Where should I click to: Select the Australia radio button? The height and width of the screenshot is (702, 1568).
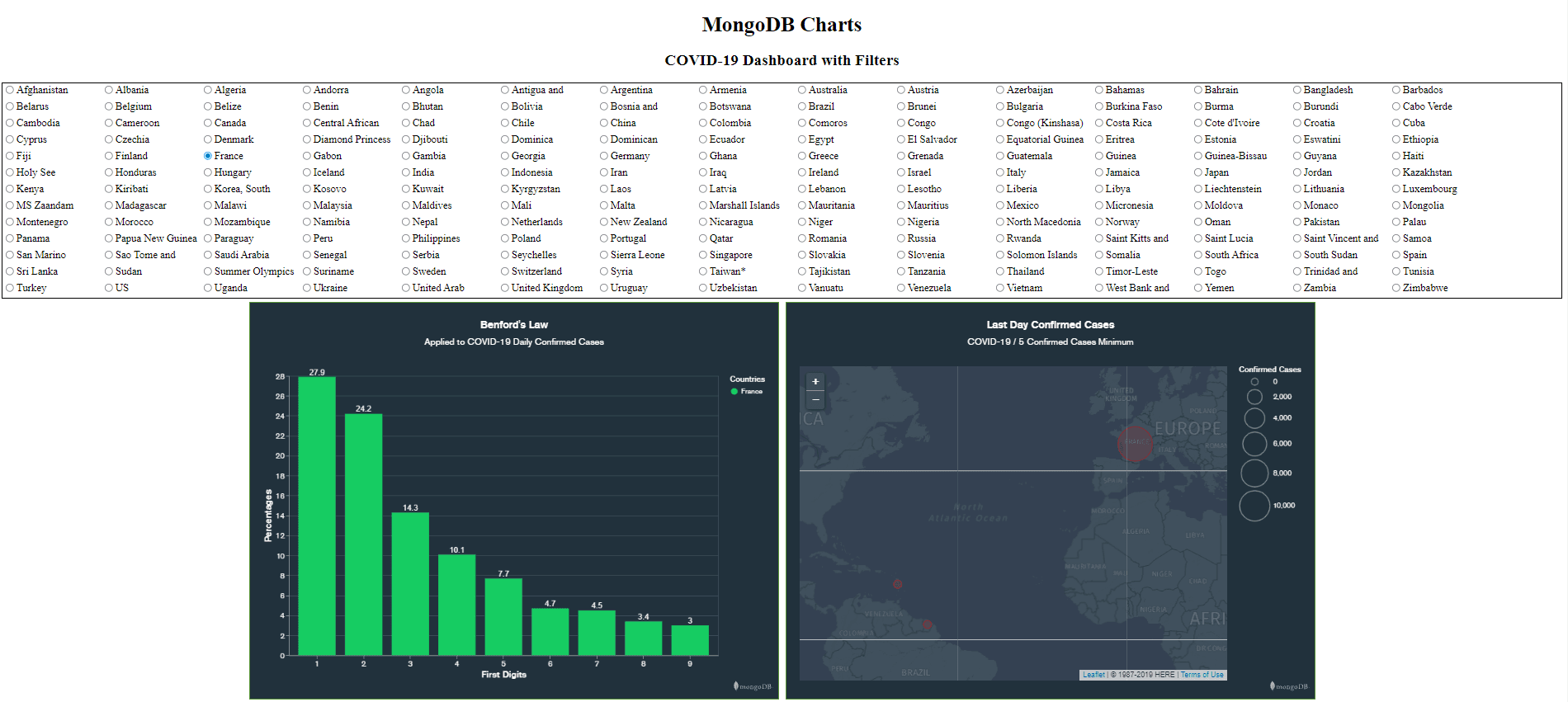[802, 90]
